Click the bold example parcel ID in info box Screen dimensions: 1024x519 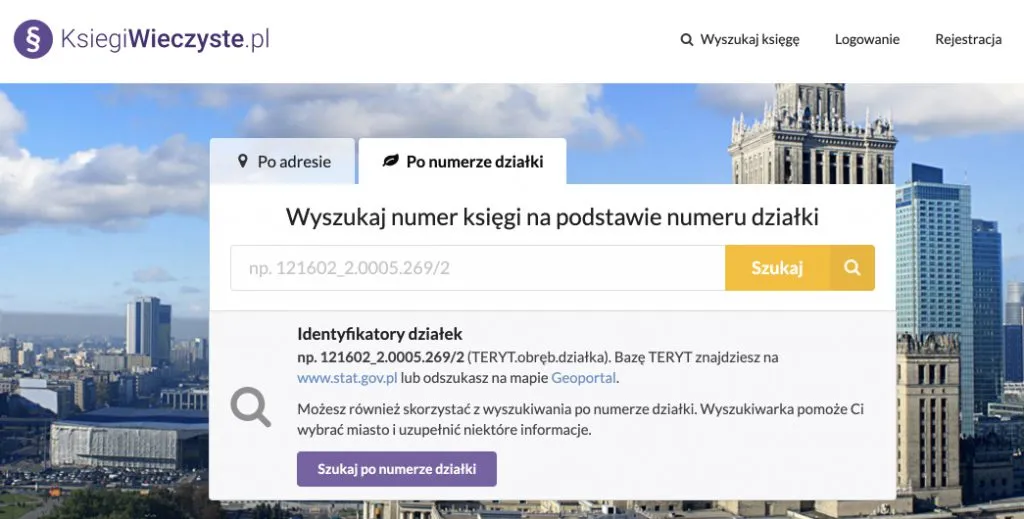[x=381, y=357]
